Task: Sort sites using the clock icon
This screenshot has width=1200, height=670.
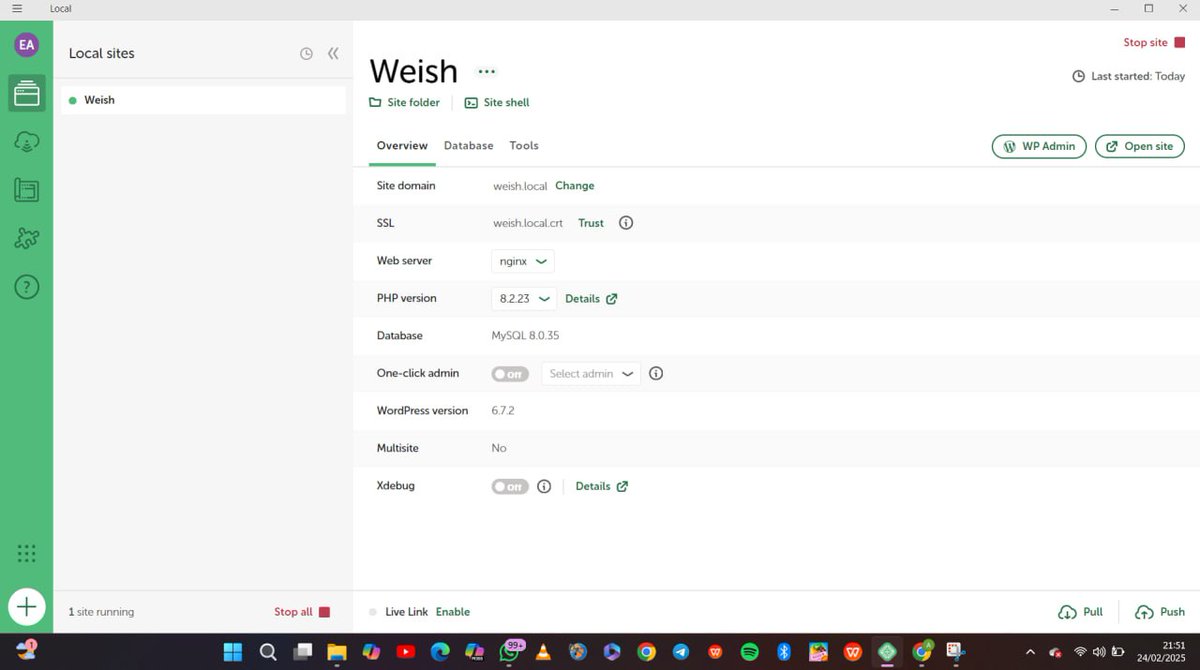Action: tap(306, 54)
